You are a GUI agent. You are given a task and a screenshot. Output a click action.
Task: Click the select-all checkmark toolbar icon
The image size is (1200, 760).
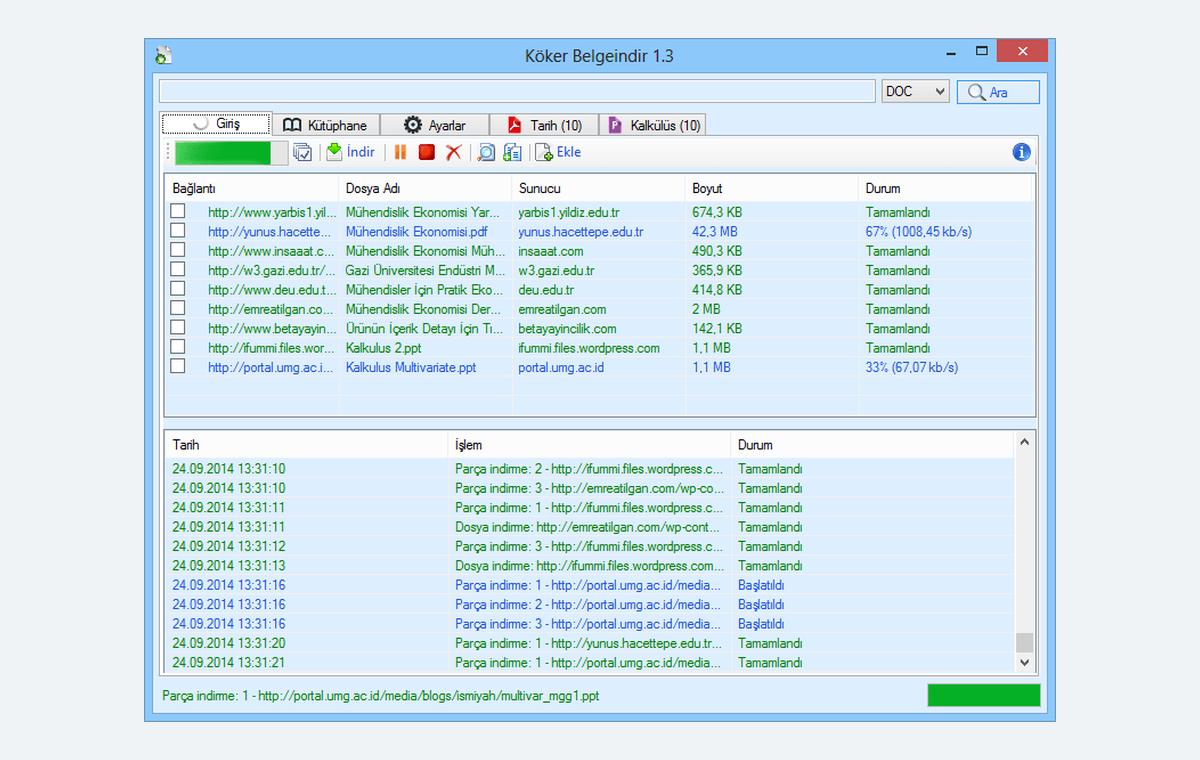point(303,153)
